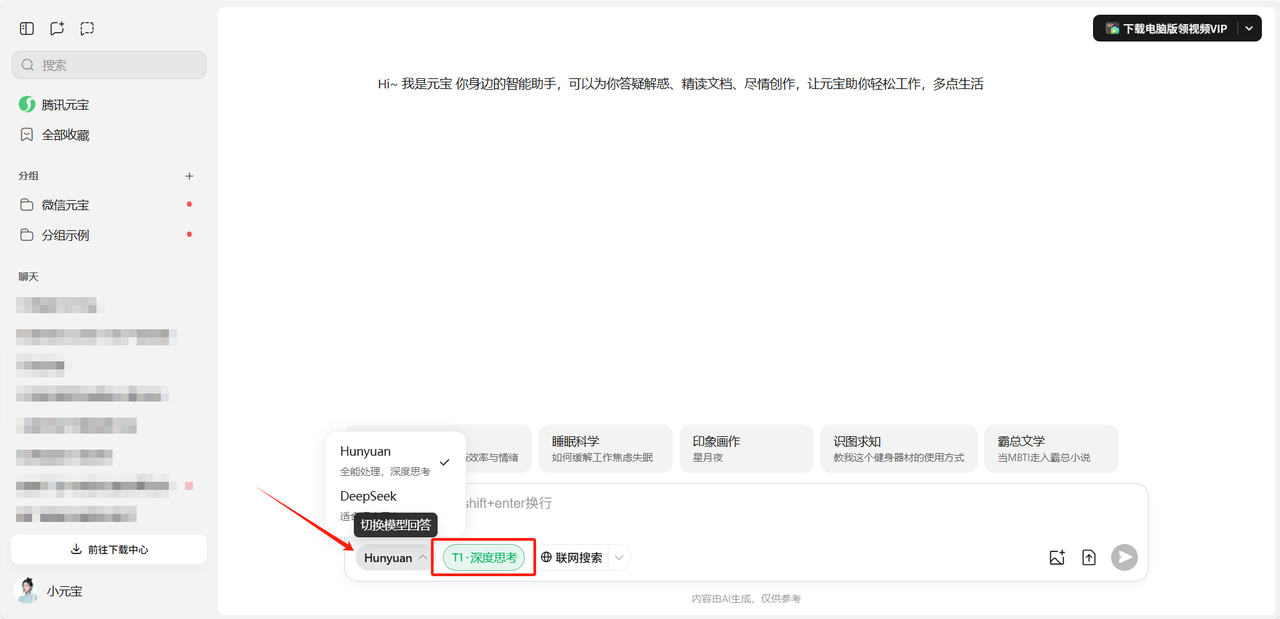Click the icon on the 下载电脑版领视频VIP button
This screenshot has height=619, width=1280.
[x=1112, y=29]
